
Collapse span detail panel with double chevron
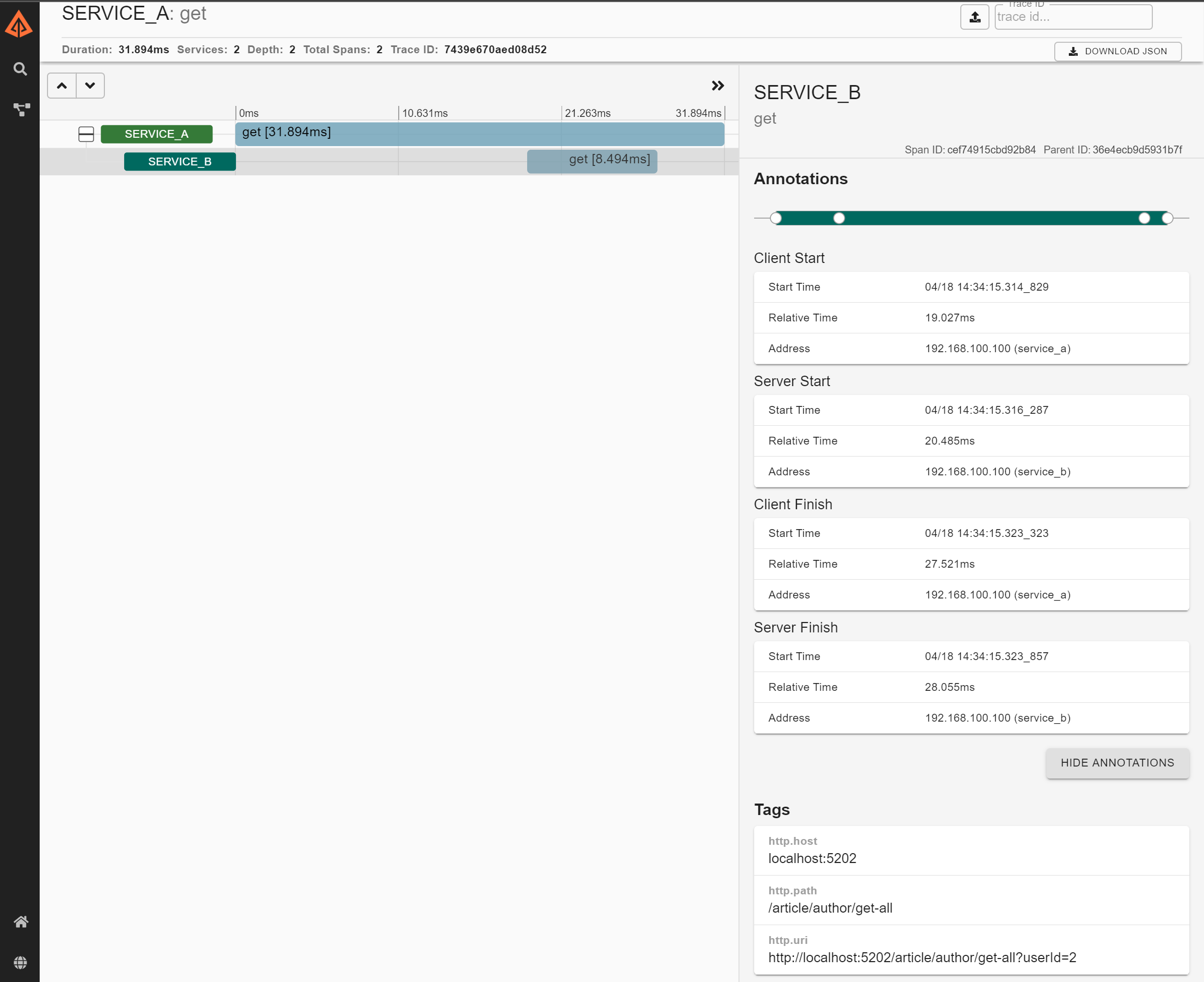click(718, 86)
